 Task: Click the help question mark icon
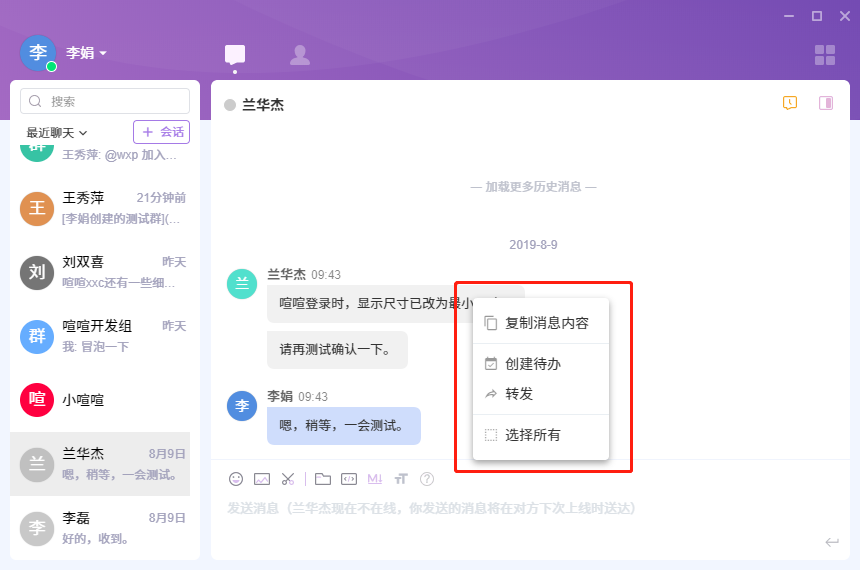[x=427, y=479]
